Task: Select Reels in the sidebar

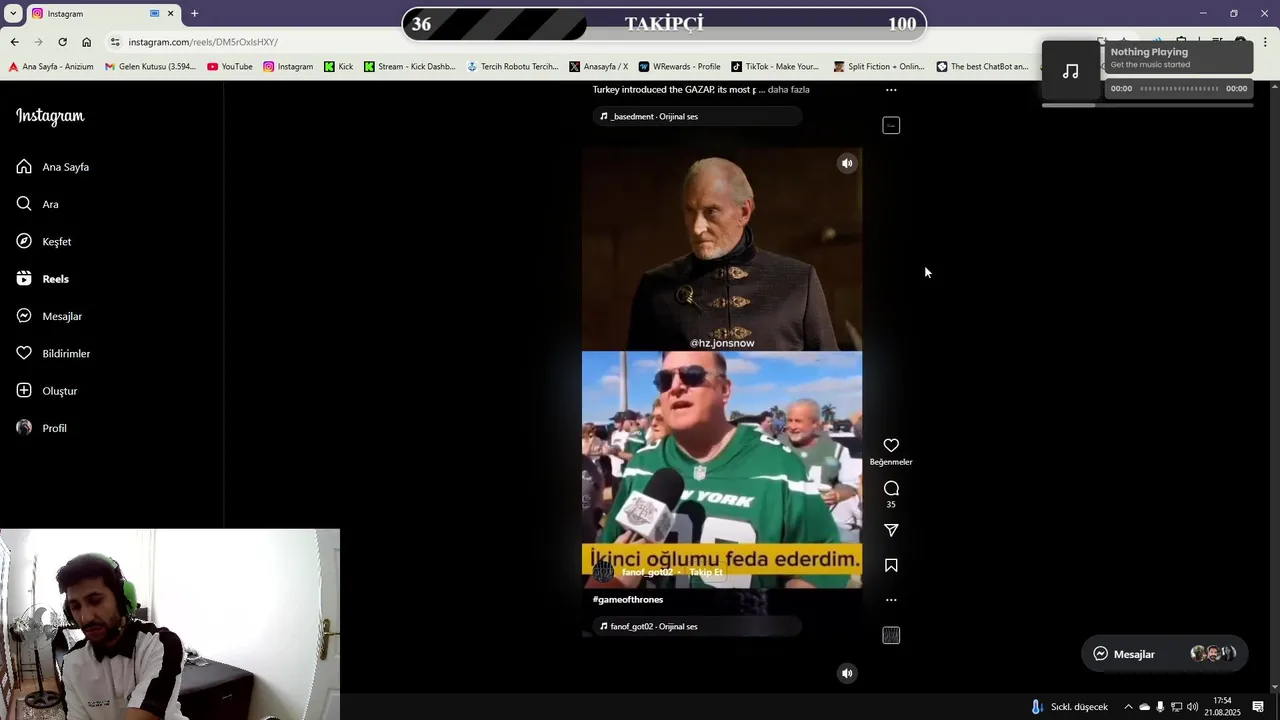Action: point(43,279)
